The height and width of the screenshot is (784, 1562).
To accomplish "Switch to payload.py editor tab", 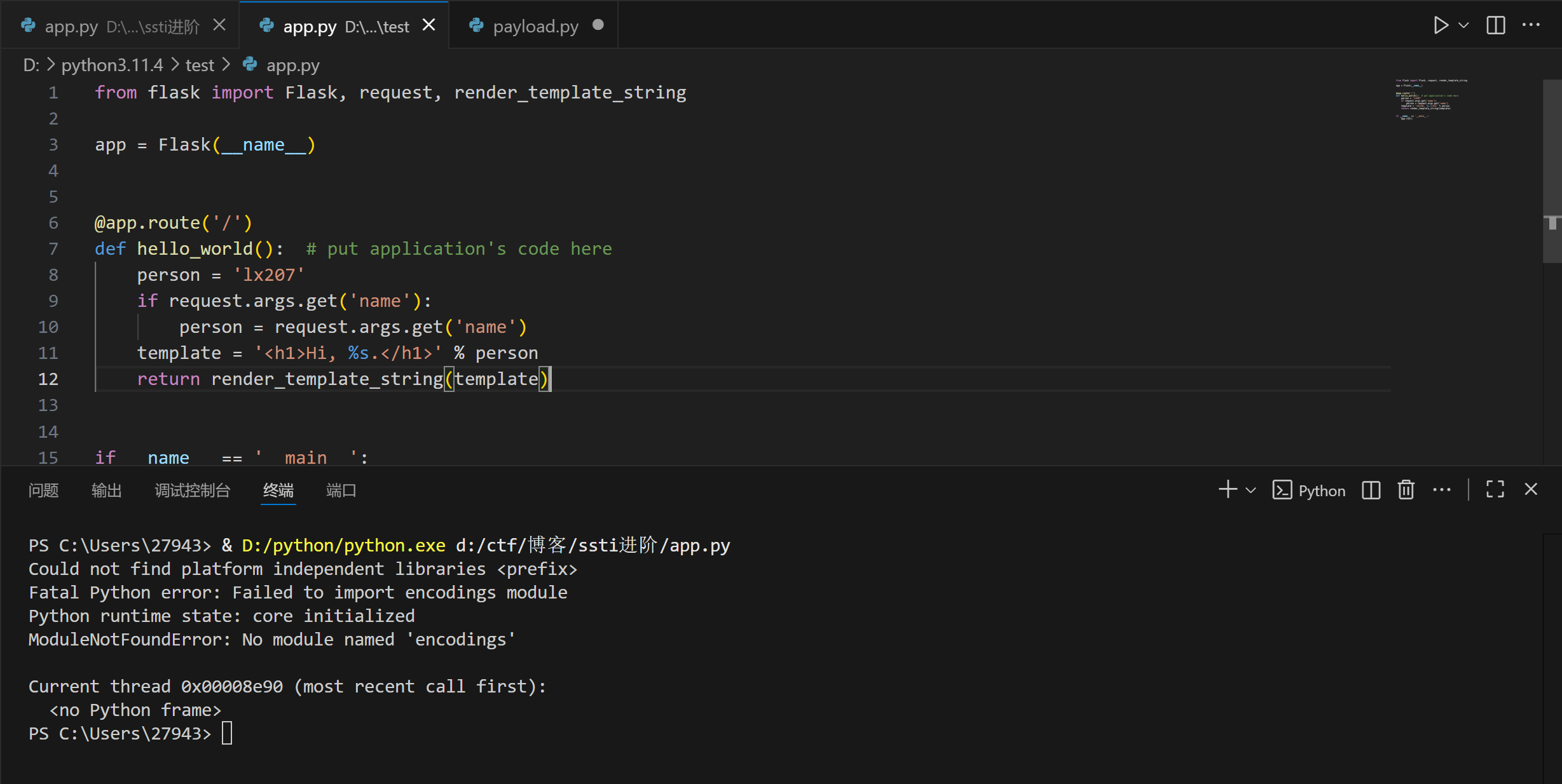I will tap(535, 26).
